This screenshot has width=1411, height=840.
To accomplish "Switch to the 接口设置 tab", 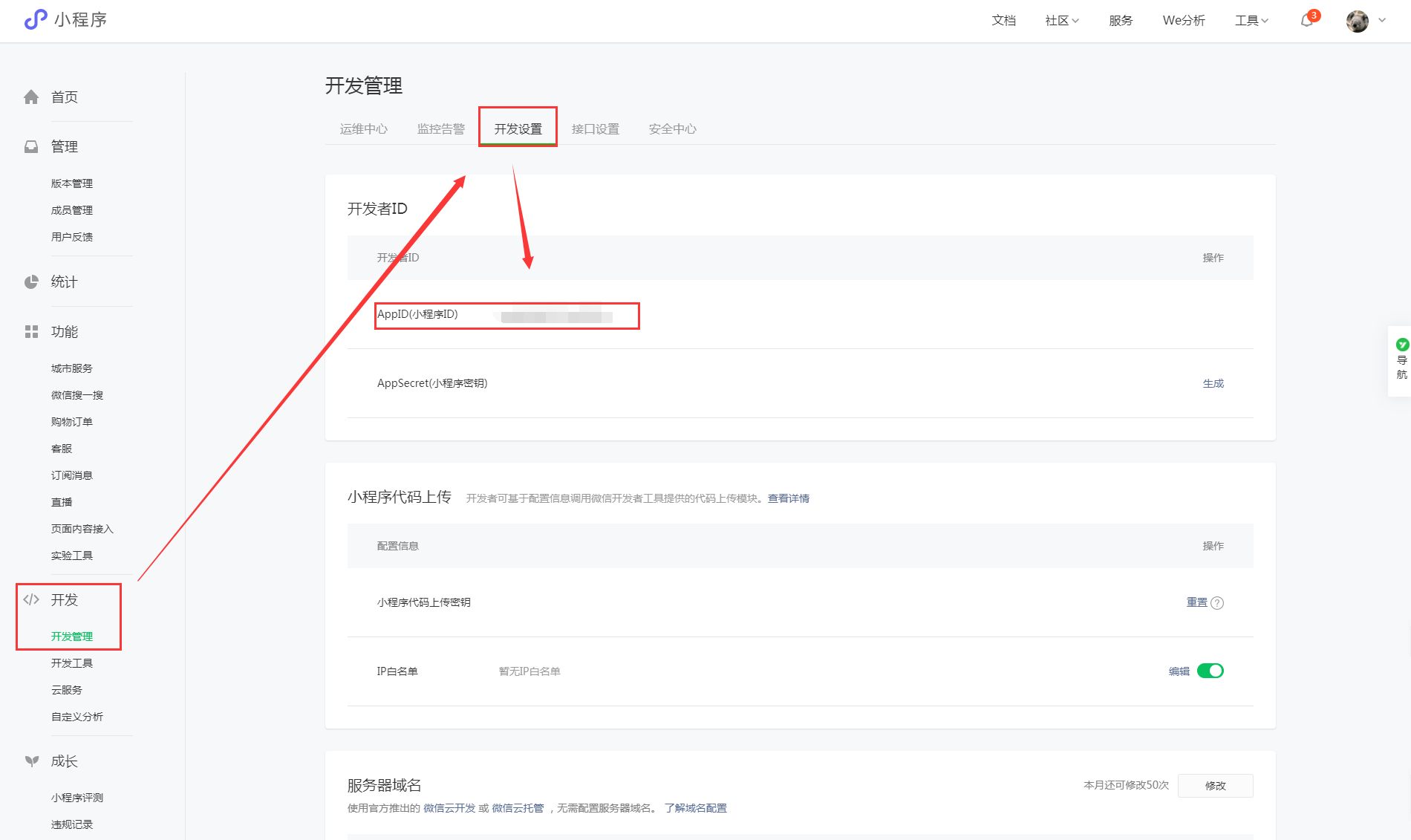I will (595, 129).
